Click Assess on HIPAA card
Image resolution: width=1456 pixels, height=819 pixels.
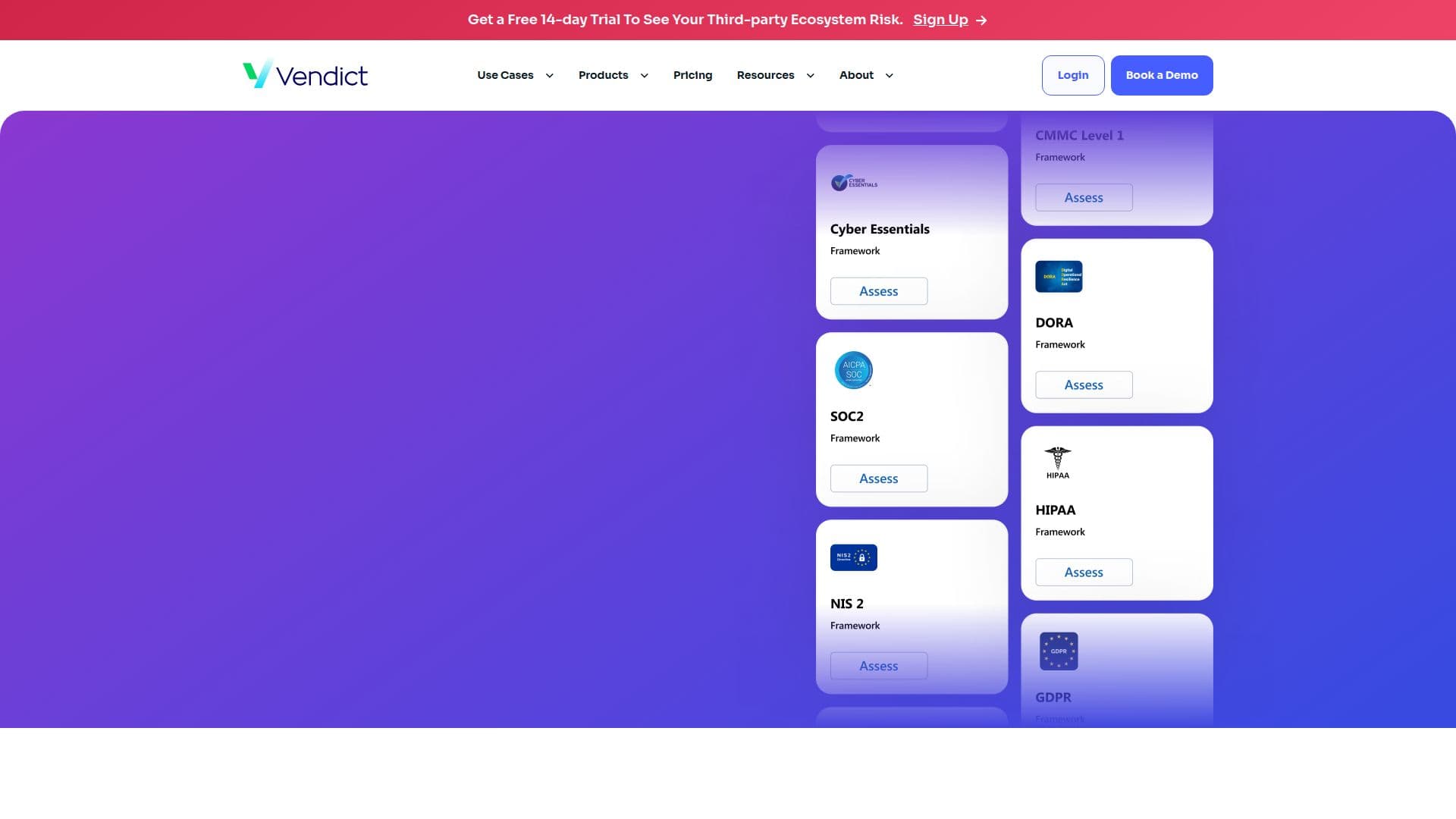point(1084,572)
